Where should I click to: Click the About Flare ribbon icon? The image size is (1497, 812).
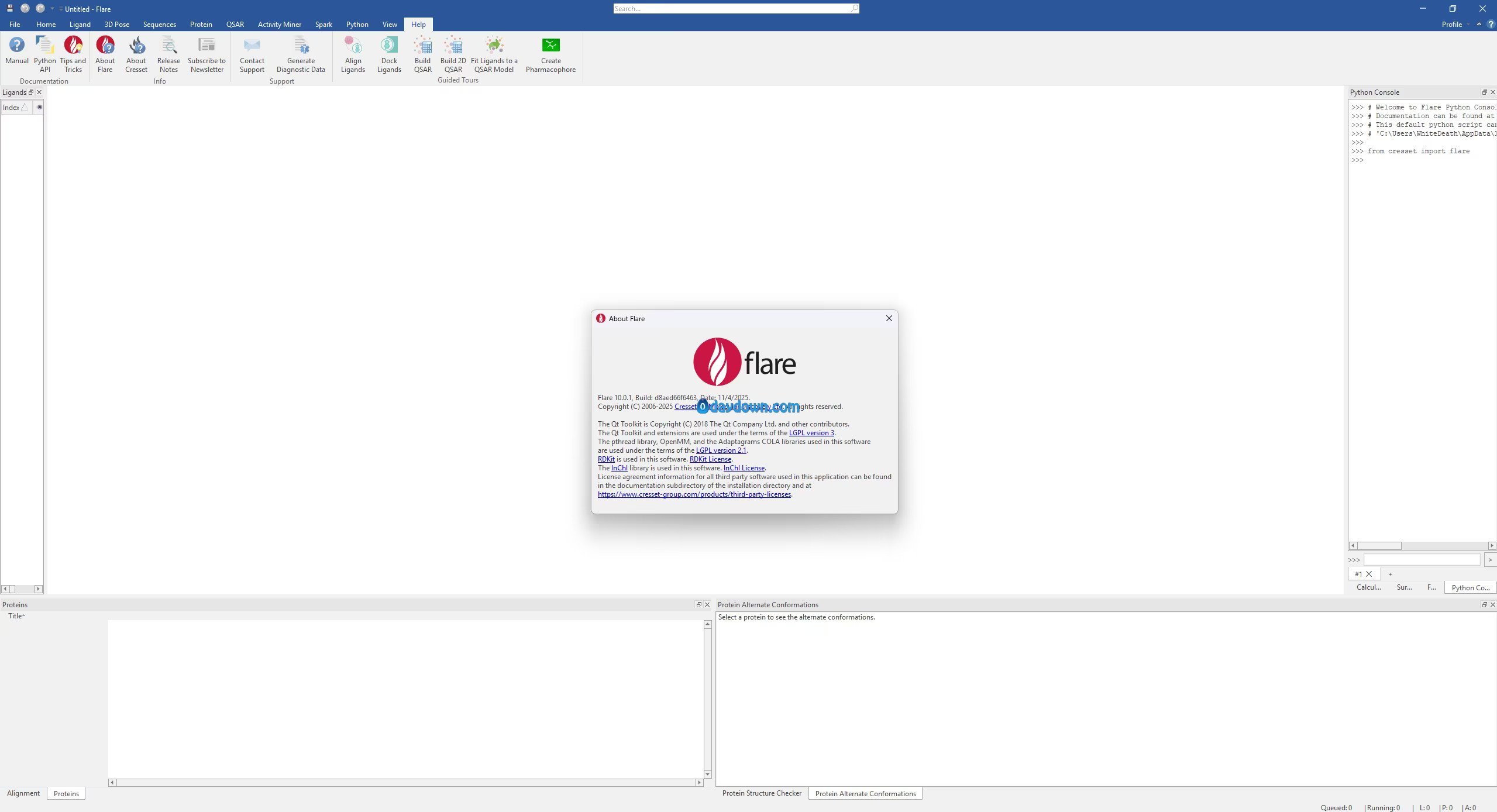coord(105,54)
